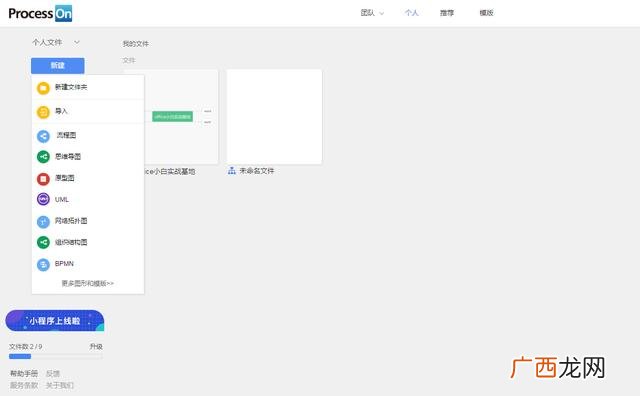Click the 小程序上线啦 banner
640x396 pixels.
[55, 321]
